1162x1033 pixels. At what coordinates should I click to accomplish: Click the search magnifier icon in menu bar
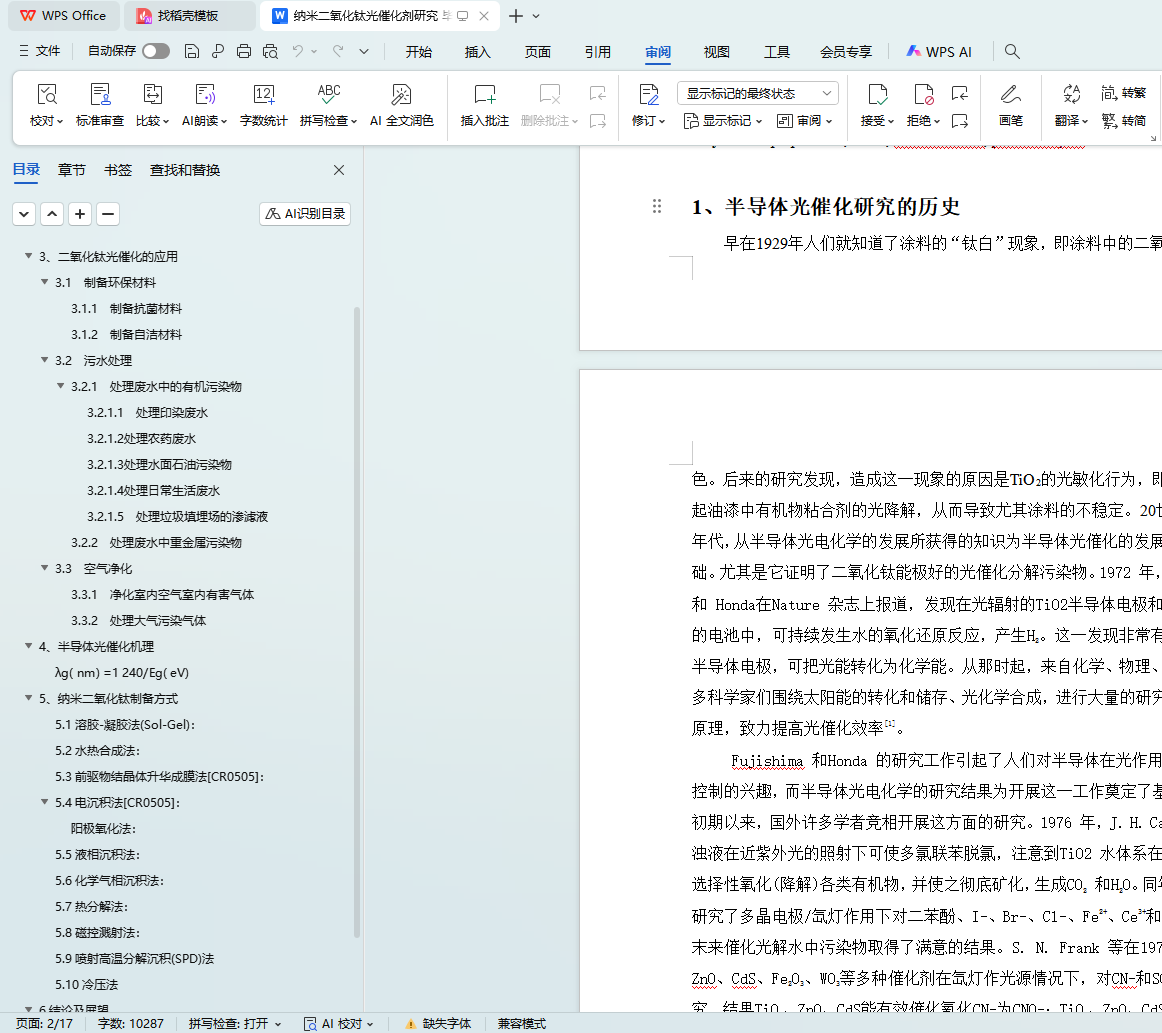(1012, 52)
